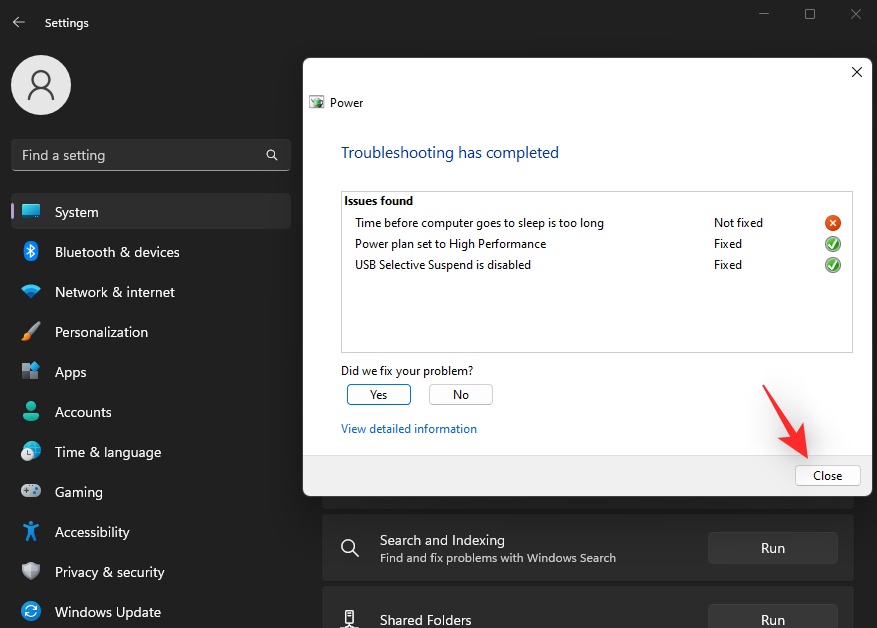877x628 pixels.
Task: Click the search magnifier icon
Action: [x=272, y=155]
